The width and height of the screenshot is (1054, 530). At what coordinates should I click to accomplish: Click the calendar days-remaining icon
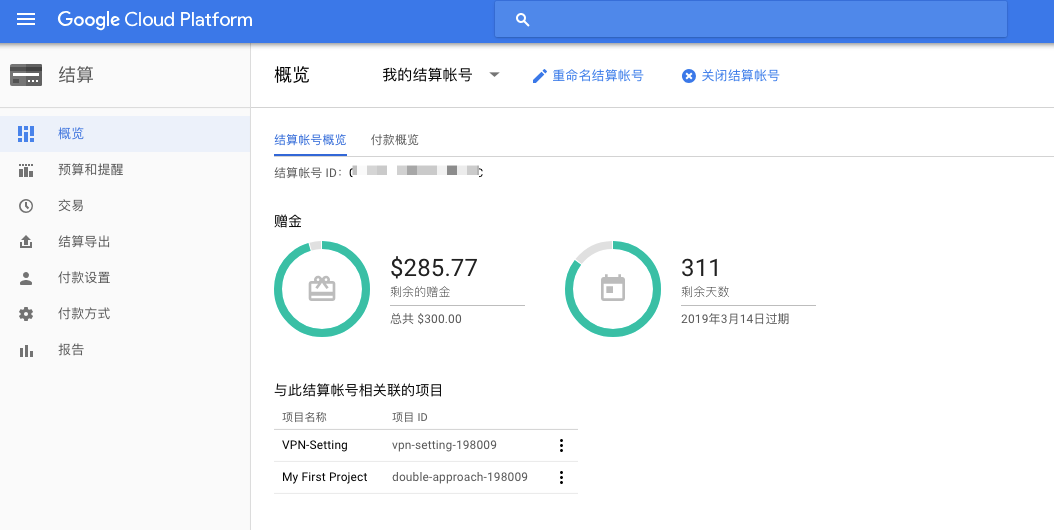(x=613, y=288)
